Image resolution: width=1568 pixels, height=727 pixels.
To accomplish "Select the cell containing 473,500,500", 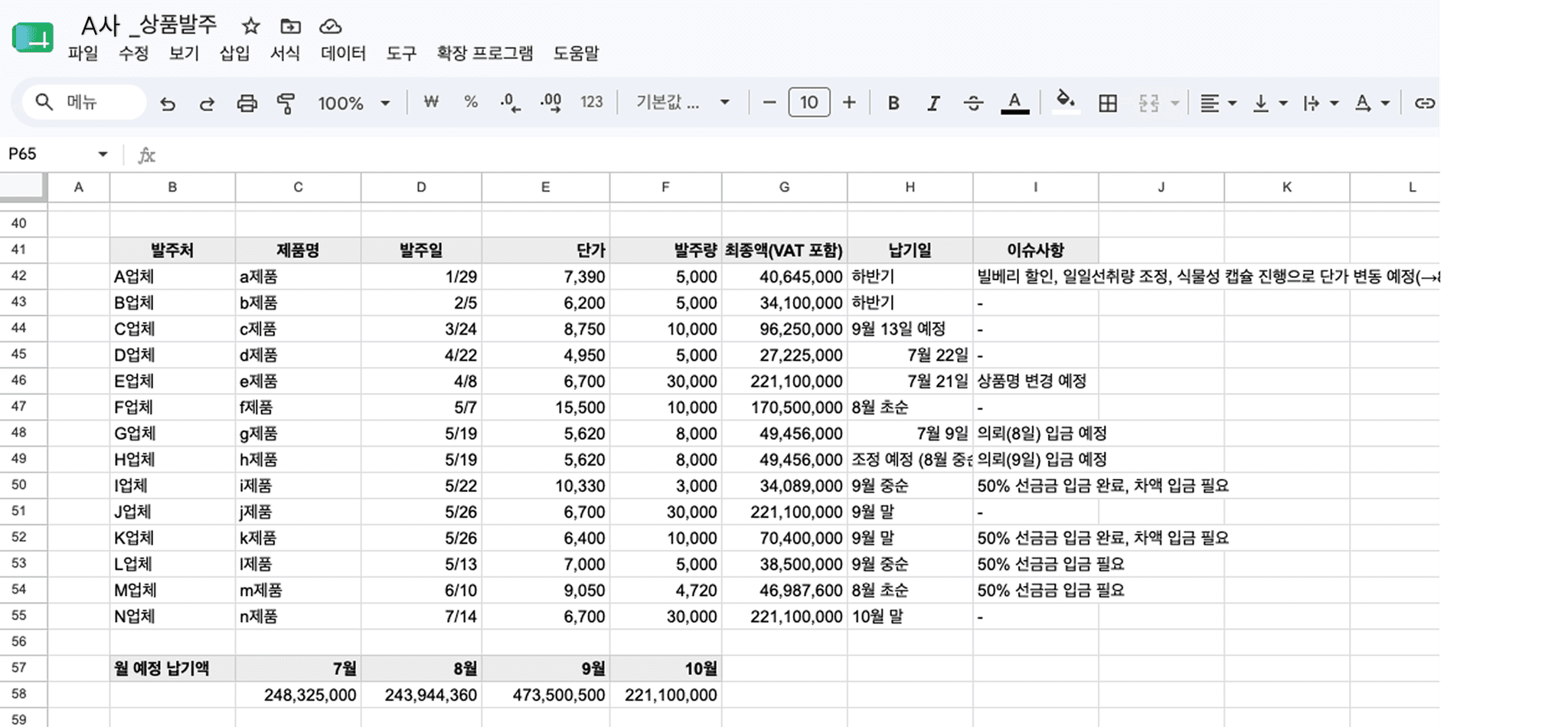I will tap(546, 695).
